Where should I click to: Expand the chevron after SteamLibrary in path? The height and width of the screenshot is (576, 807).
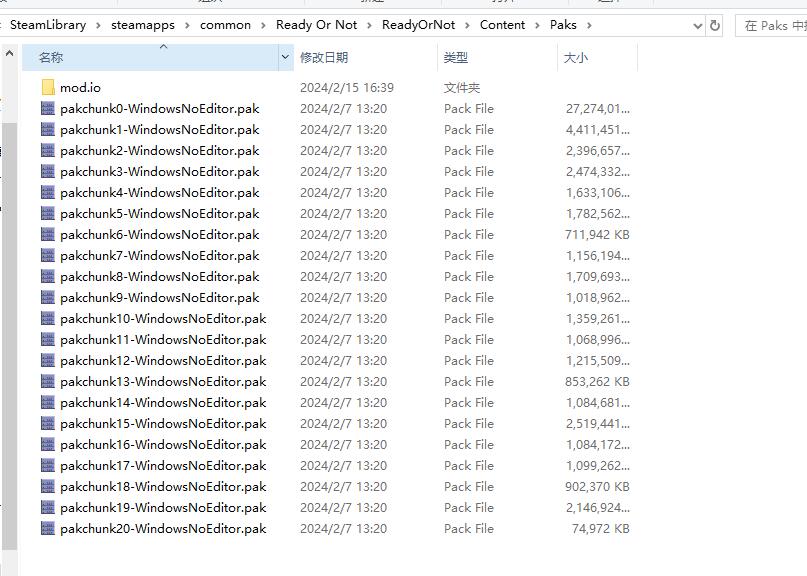click(98, 25)
